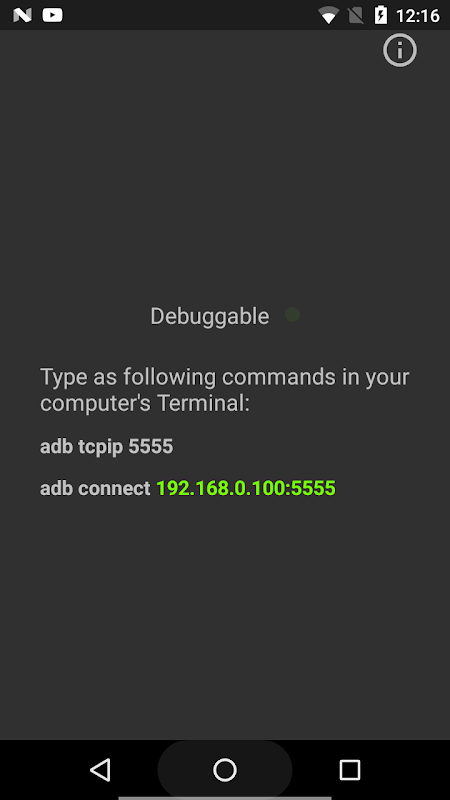450x800 pixels.
Task: Tap the circular Home navigation button
Action: (225, 769)
